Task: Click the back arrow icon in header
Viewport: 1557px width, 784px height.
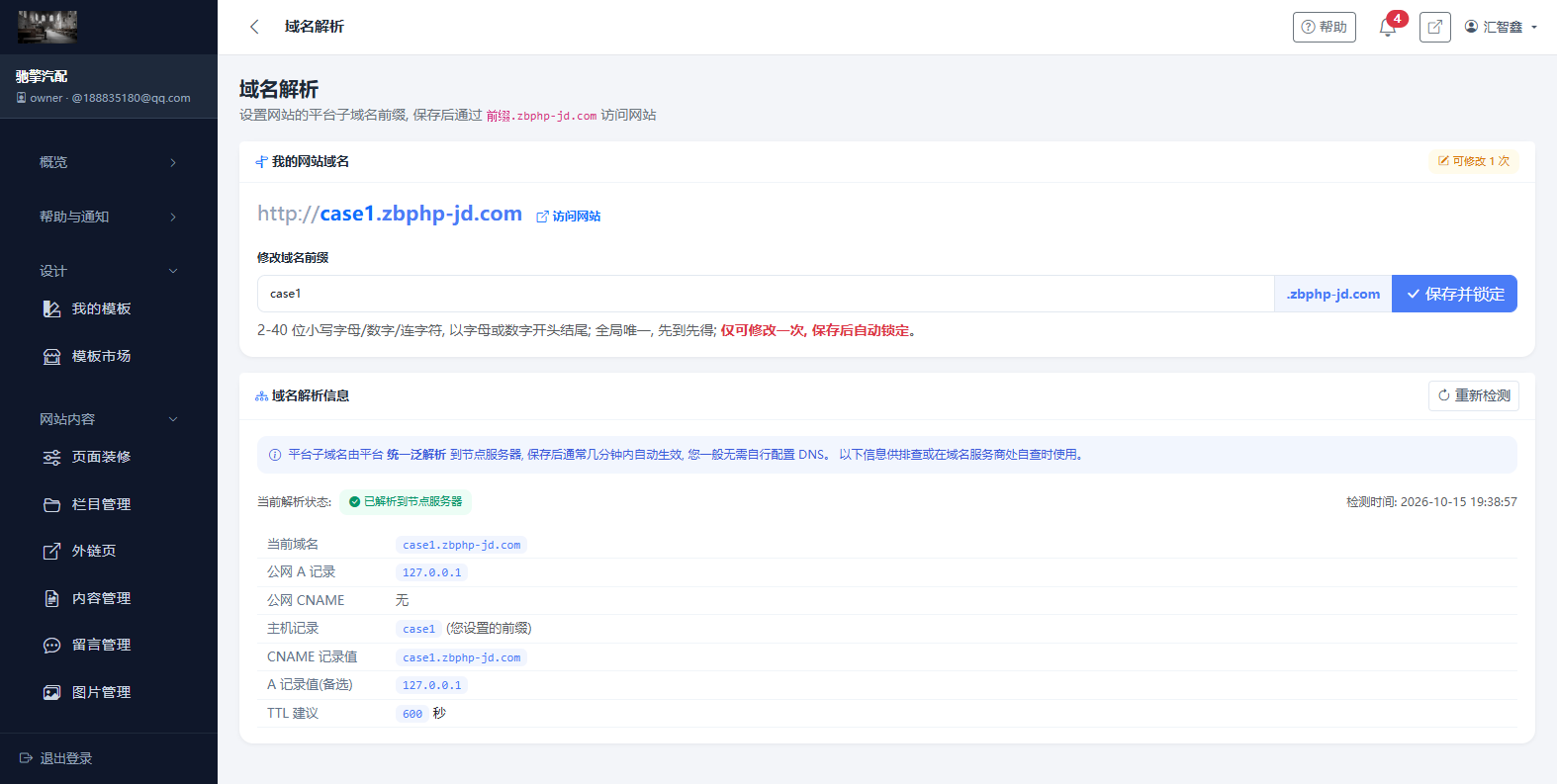Action: tap(254, 27)
